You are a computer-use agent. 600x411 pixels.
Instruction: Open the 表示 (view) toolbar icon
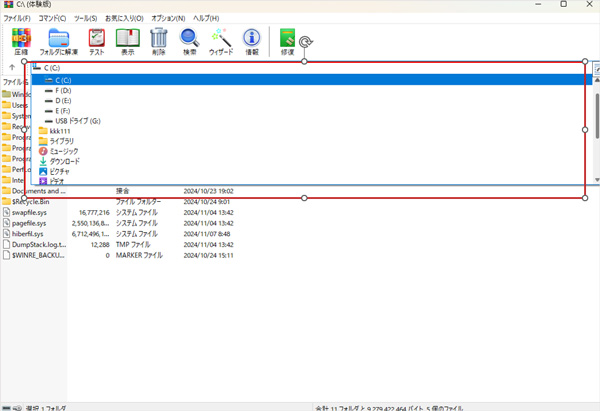tap(127, 41)
